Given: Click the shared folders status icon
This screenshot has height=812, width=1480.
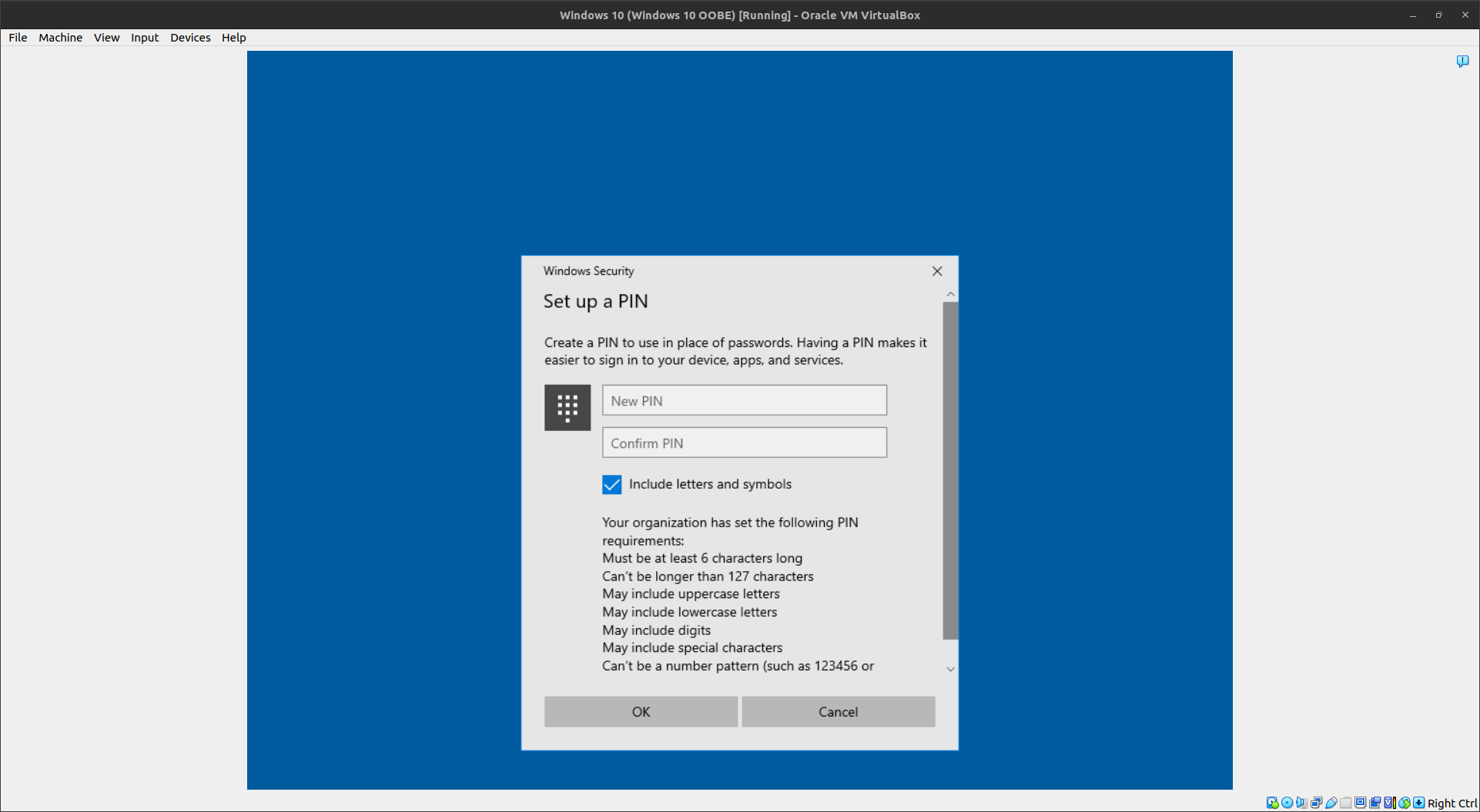Looking at the screenshot, I should (1345, 803).
